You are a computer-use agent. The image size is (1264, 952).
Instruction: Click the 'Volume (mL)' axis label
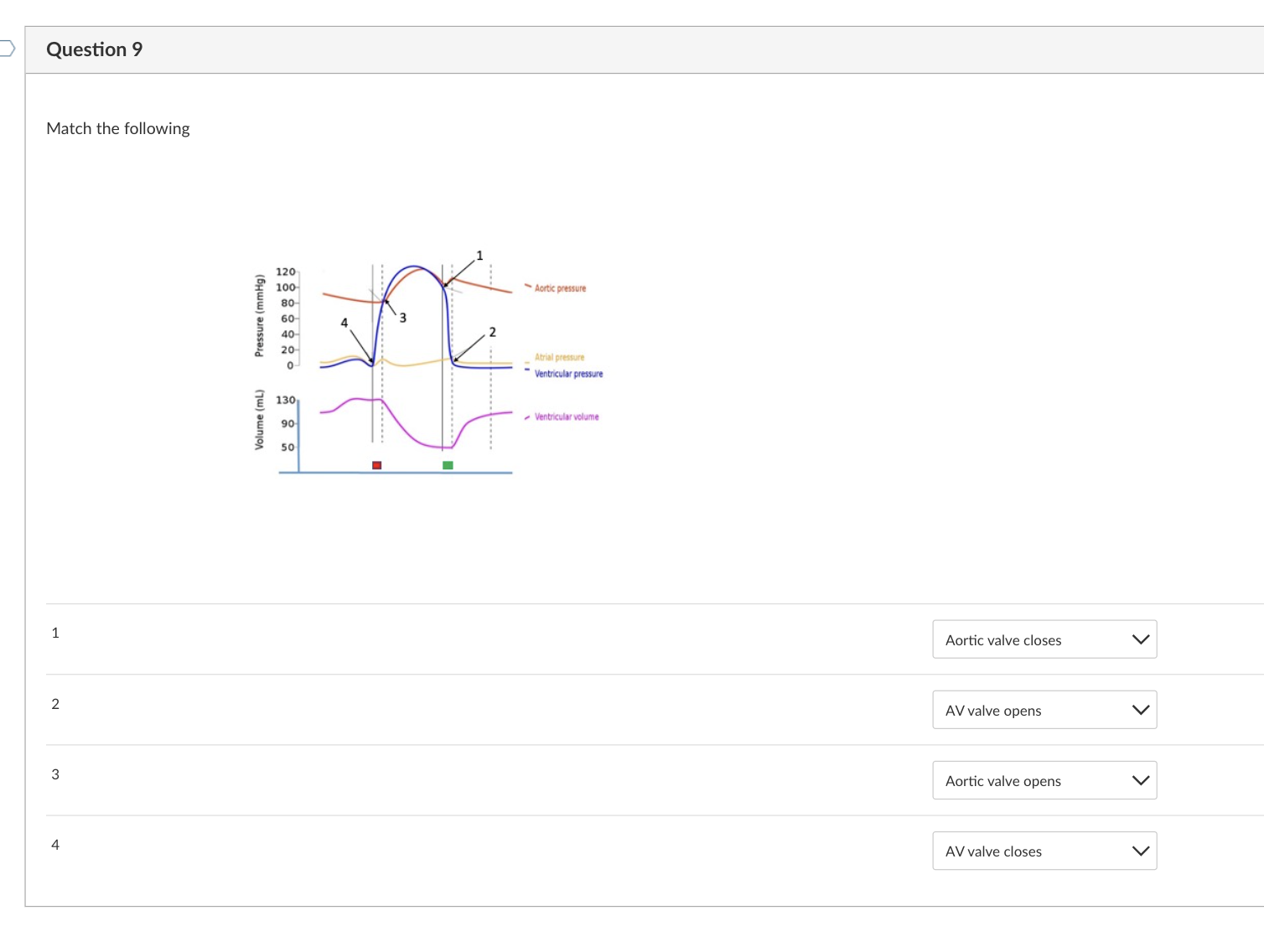260,420
